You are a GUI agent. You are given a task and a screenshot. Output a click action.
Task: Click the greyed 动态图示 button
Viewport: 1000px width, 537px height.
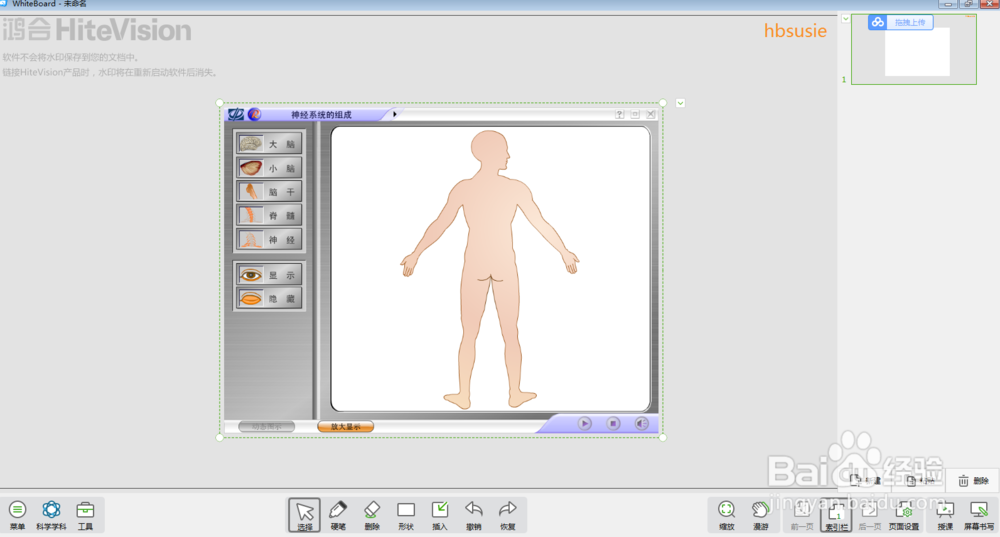[x=267, y=427]
